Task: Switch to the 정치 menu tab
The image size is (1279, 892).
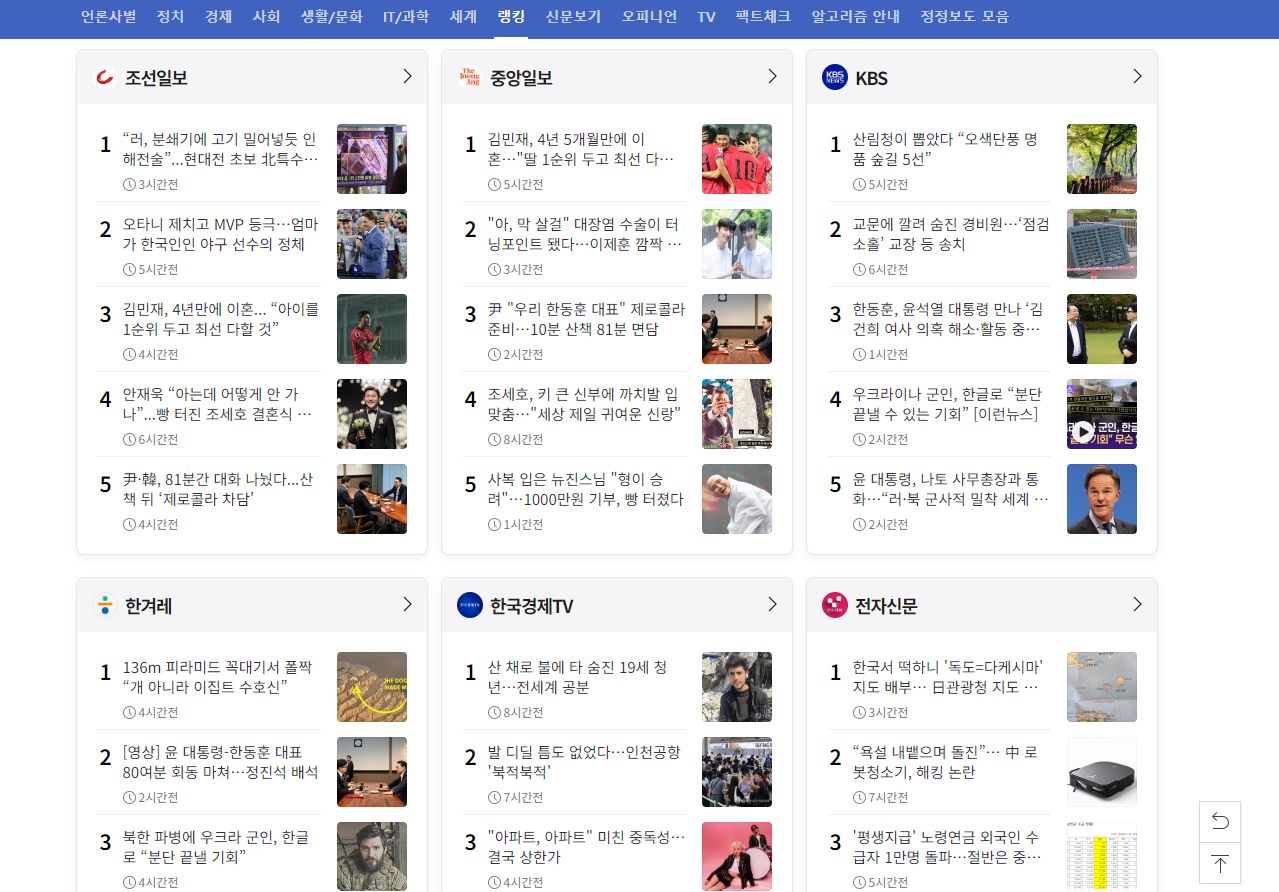Action: [x=170, y=17]
